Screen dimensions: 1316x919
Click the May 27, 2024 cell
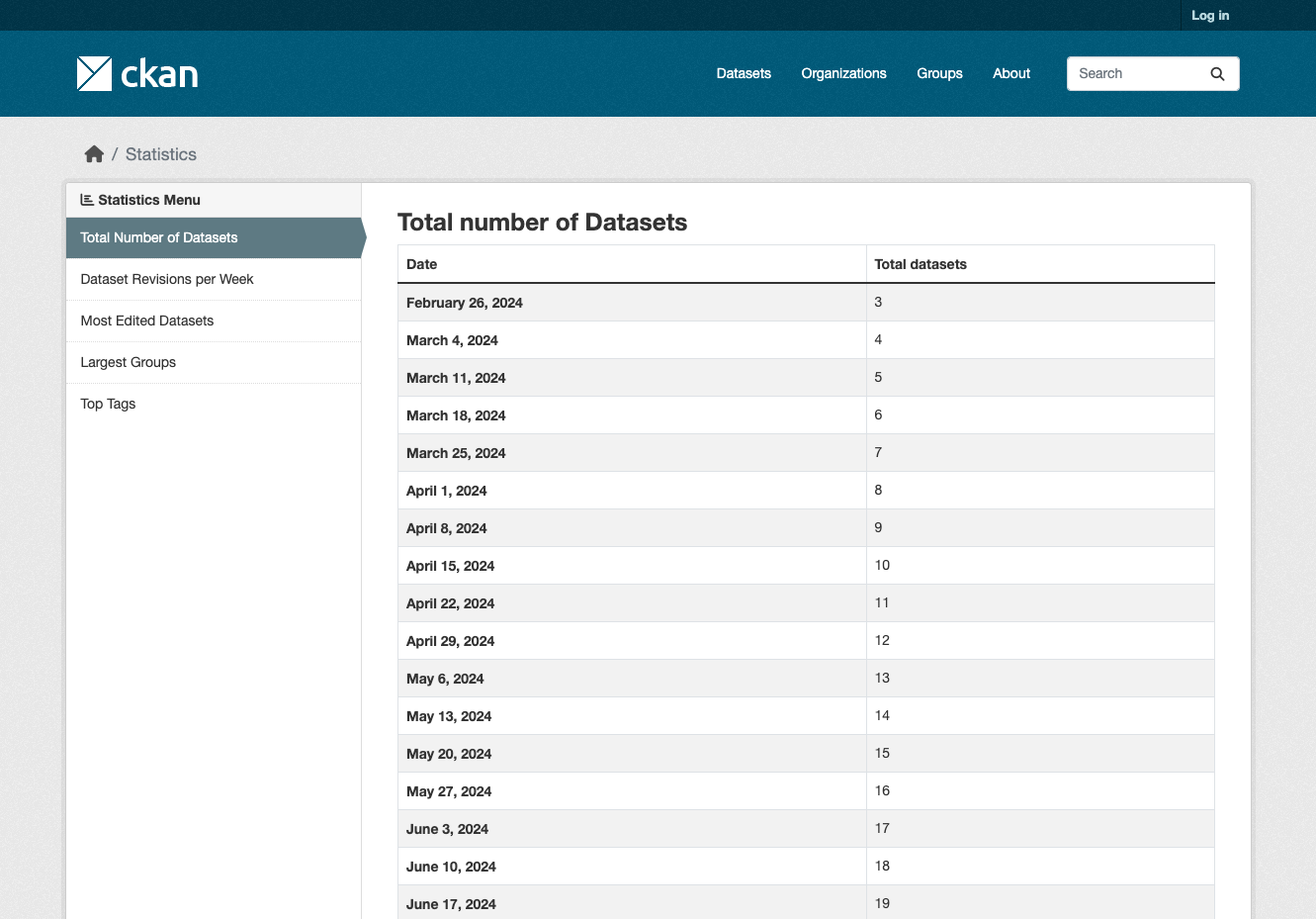point(632,791)
